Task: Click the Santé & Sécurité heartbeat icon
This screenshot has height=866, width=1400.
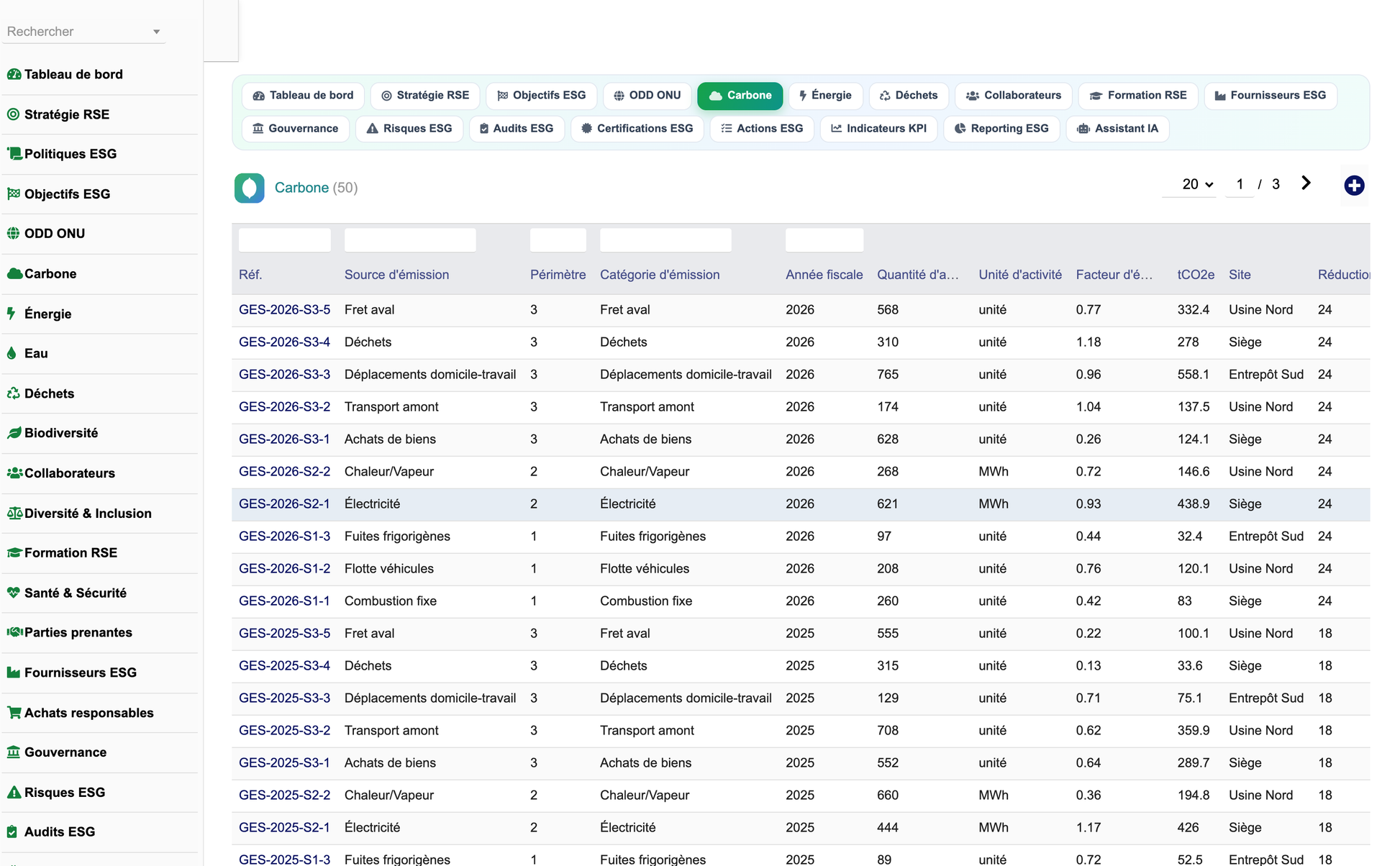Action: tap(14, 593)
